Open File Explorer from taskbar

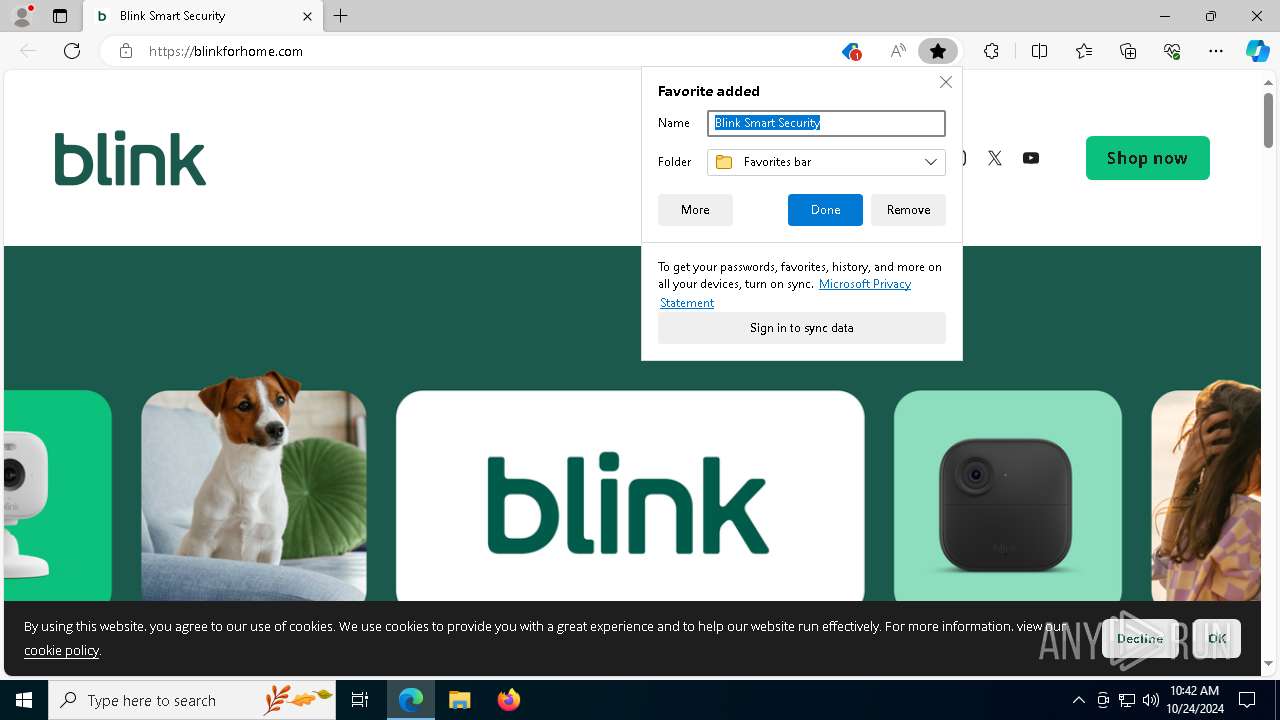[459, 700]
